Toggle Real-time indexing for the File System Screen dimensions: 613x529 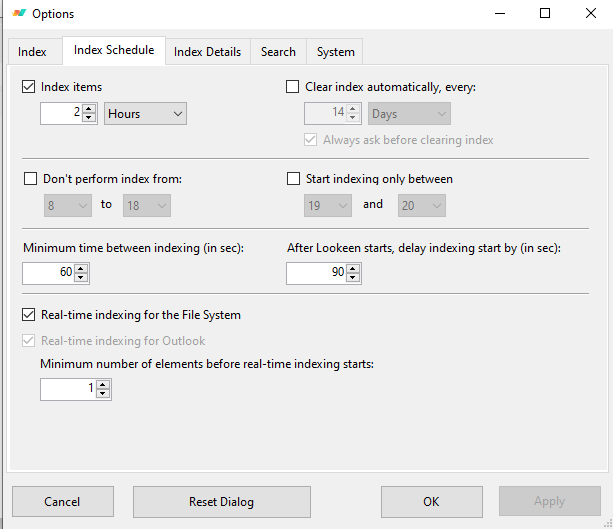click(29, 315)
